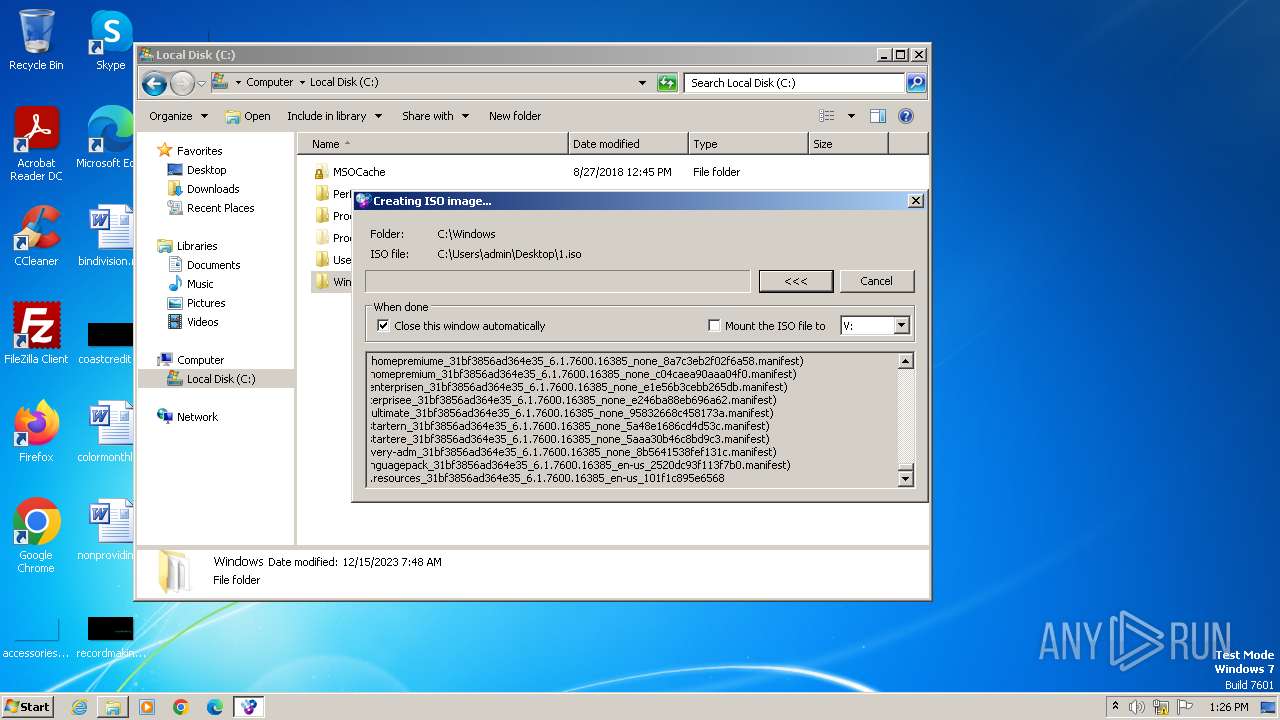Open the Share with dropdown
This screenshot has width=1280, height=720.
pos(435,116)
